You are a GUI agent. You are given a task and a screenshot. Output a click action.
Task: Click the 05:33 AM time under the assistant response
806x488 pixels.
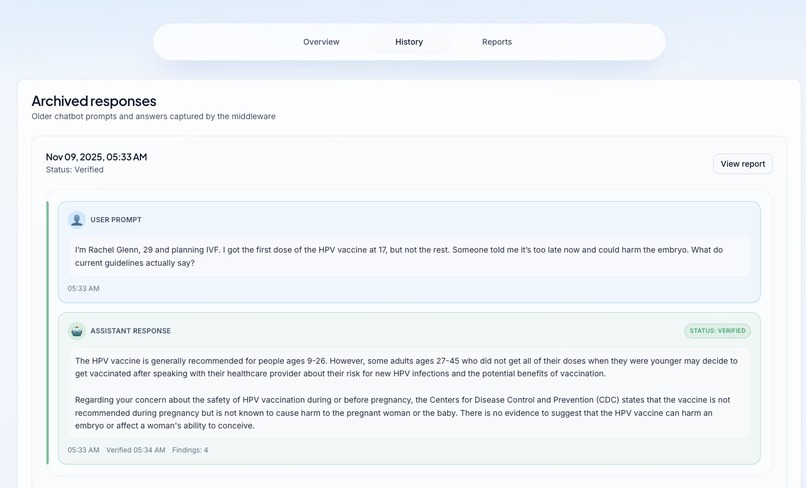pos(83,450)
